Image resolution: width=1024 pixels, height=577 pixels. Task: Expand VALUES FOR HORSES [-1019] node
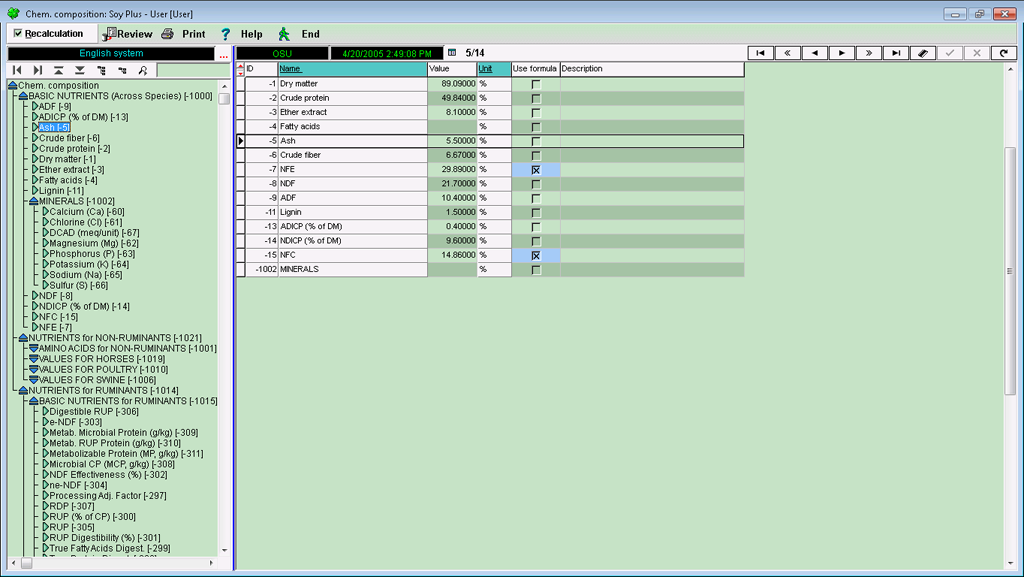pos(34,359)
